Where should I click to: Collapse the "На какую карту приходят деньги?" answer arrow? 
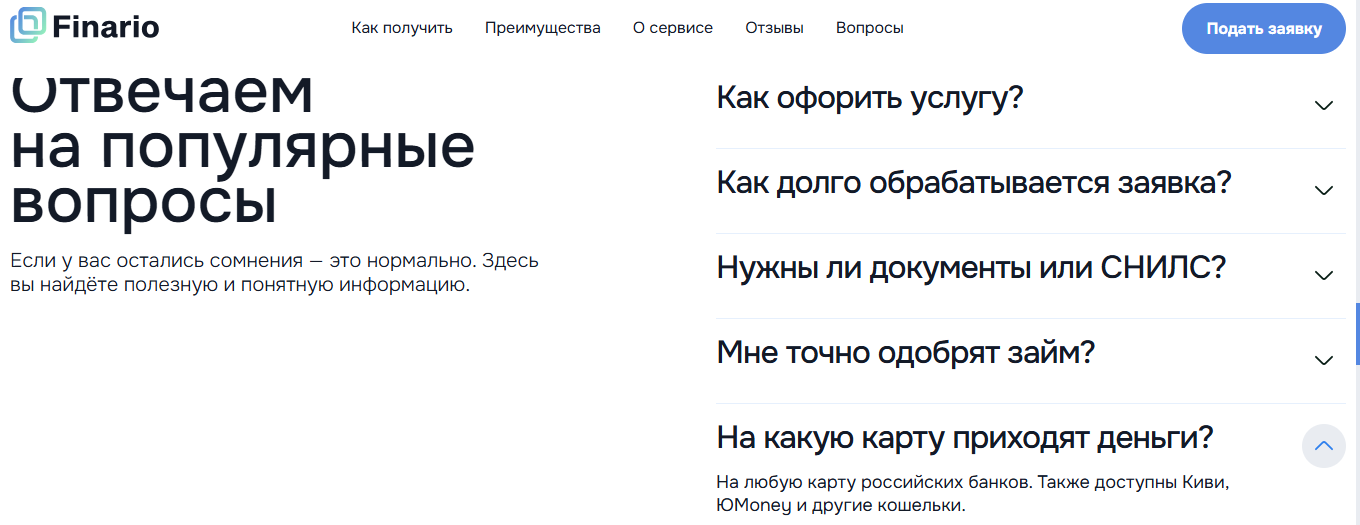[1324, 446]
